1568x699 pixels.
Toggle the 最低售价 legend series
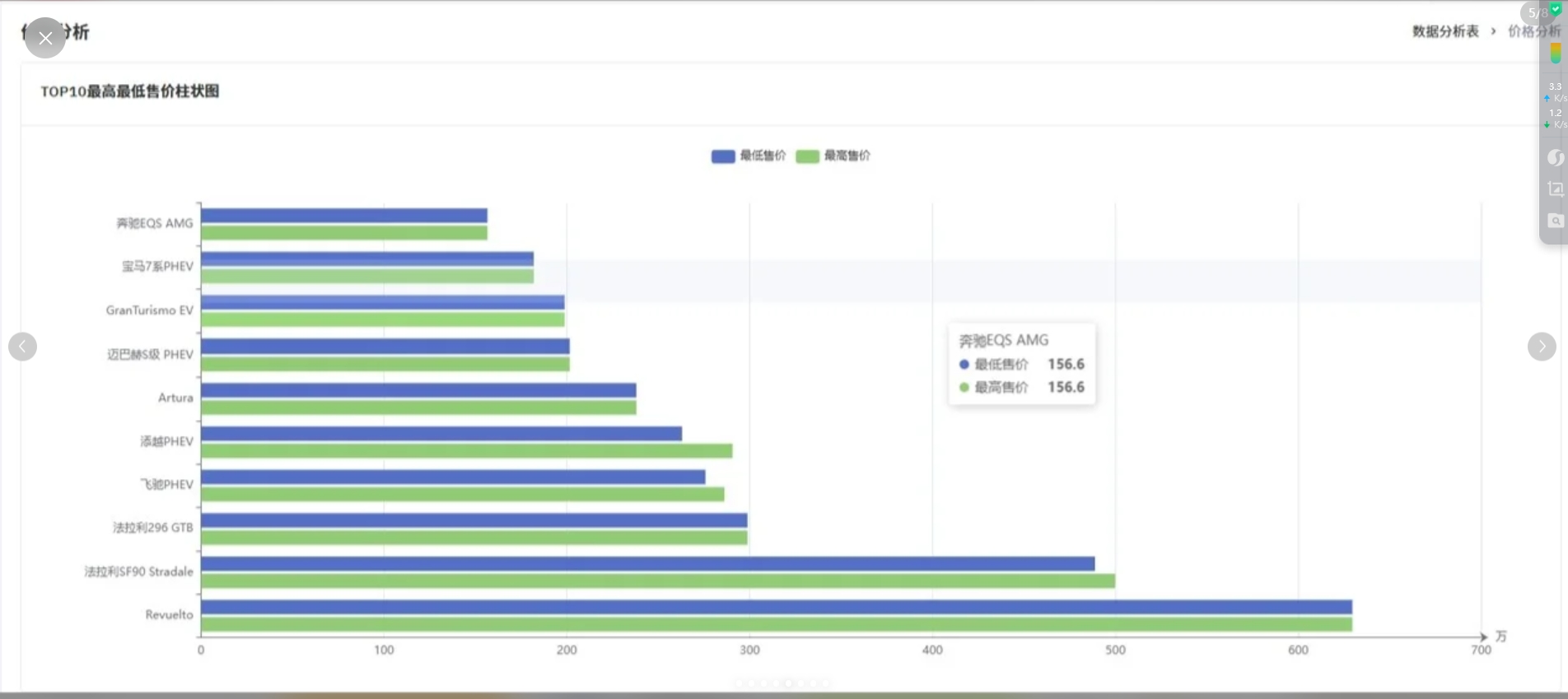click(749, 156)
